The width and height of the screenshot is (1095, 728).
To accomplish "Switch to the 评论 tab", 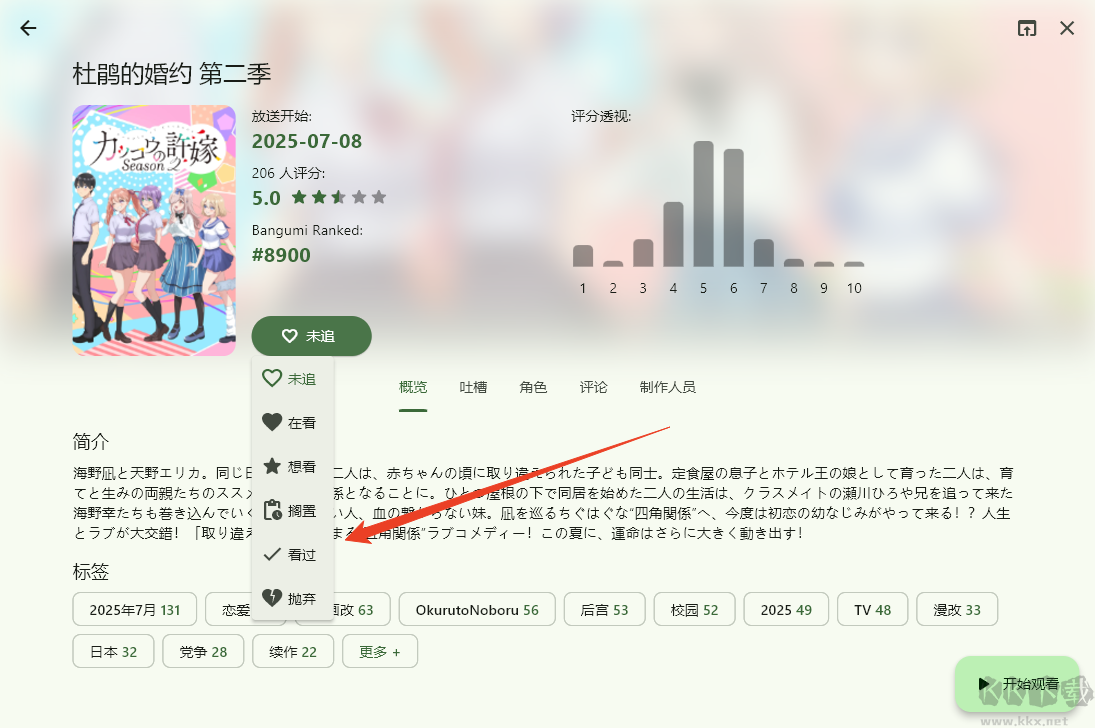I will pos(593,387).
